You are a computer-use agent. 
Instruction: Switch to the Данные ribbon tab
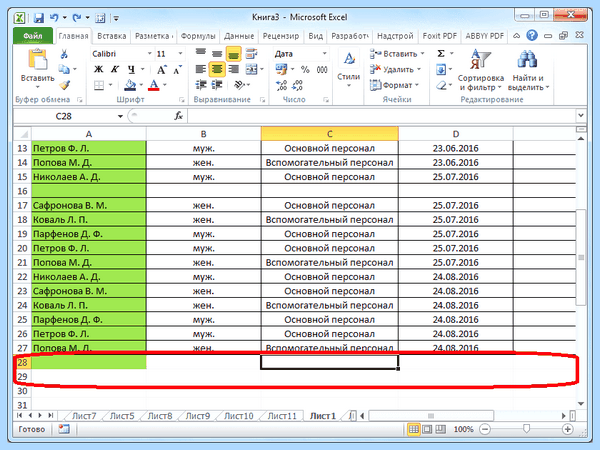(x=239, y=36)
